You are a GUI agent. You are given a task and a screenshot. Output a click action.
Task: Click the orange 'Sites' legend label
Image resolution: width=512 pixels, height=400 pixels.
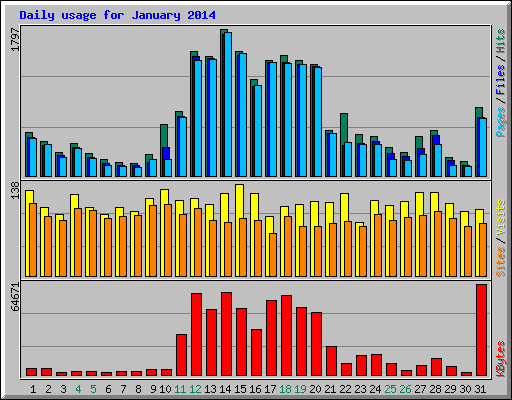point(501,262)
